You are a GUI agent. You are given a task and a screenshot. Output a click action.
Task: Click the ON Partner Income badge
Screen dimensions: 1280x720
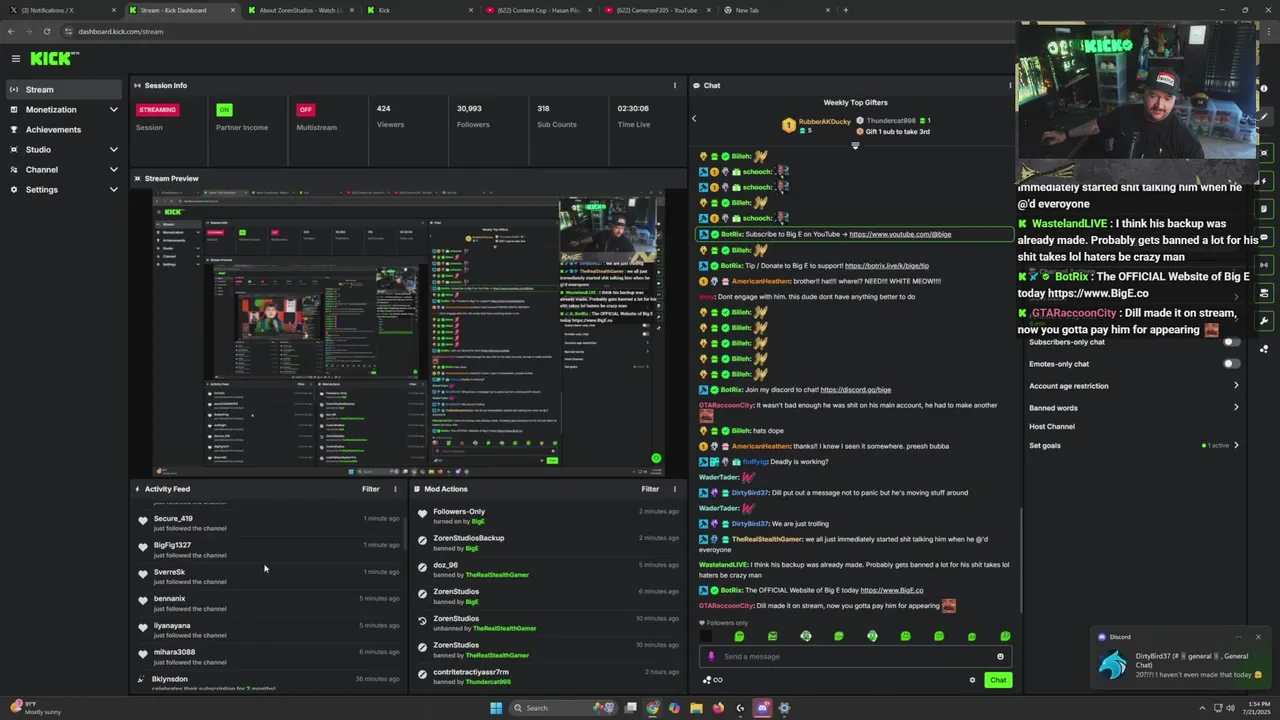point(224,110)
